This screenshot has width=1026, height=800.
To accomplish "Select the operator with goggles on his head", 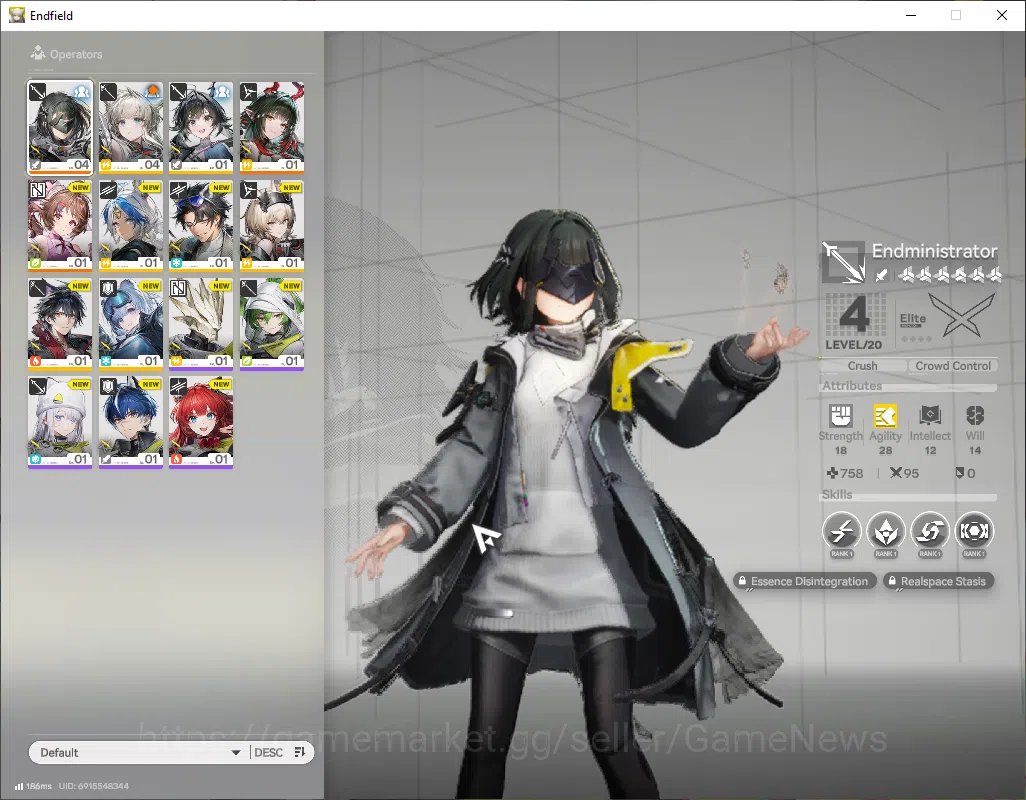I will point(201,226).
